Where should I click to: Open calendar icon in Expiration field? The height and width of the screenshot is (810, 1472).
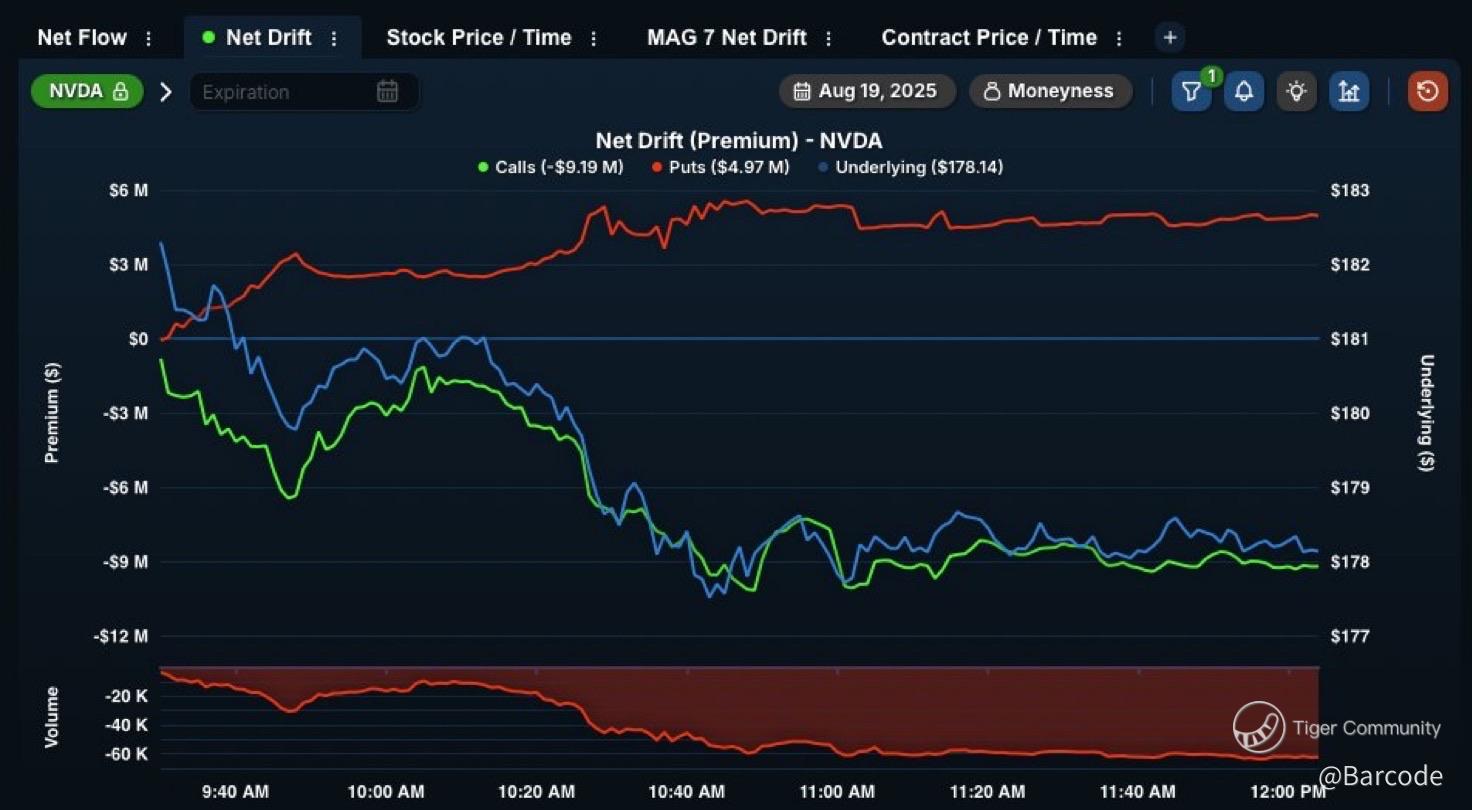pyautogui.click(x=387, y=92)
